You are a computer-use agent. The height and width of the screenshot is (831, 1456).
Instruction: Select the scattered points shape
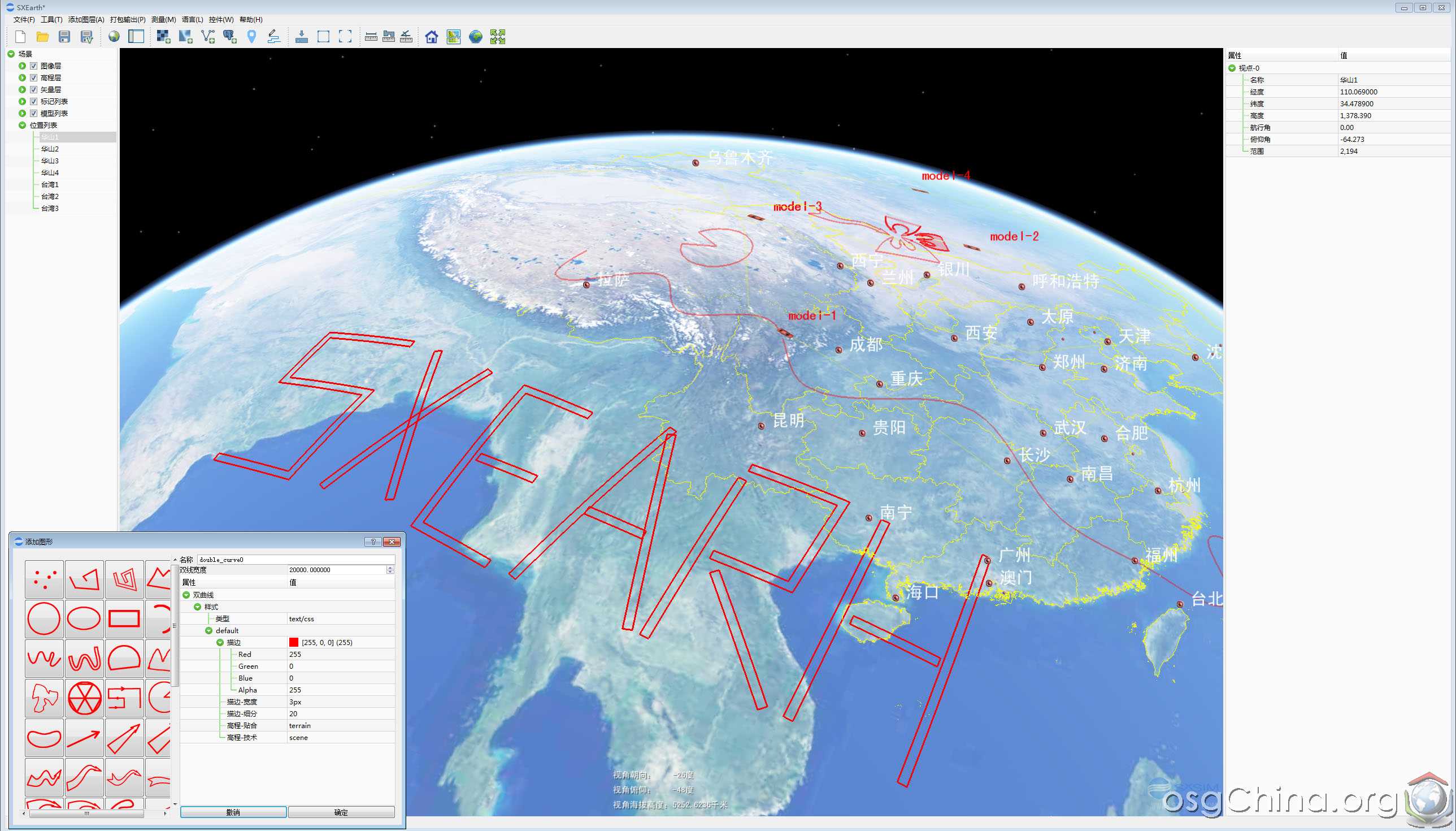[x=44, y=579]
